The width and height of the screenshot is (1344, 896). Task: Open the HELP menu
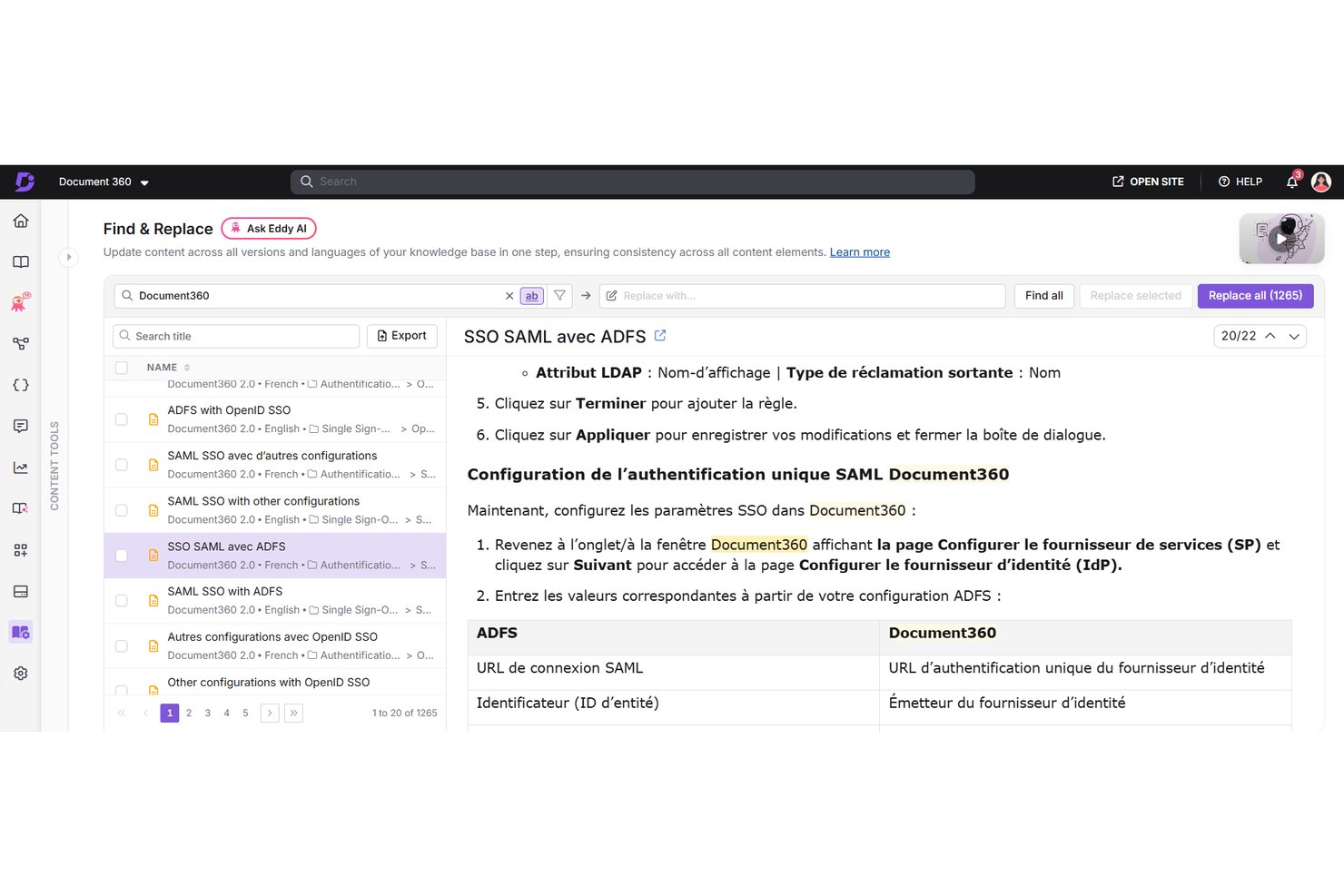(x=1240, y=182)
